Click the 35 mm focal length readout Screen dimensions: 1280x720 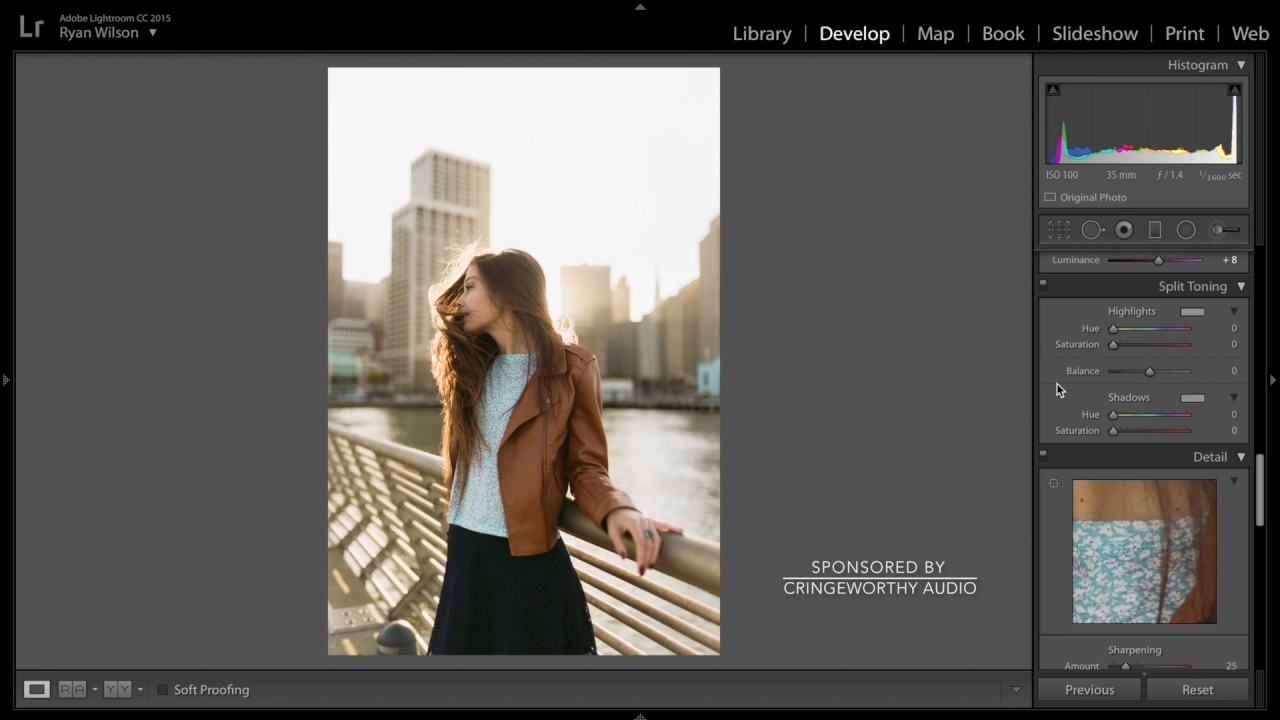1121,175
